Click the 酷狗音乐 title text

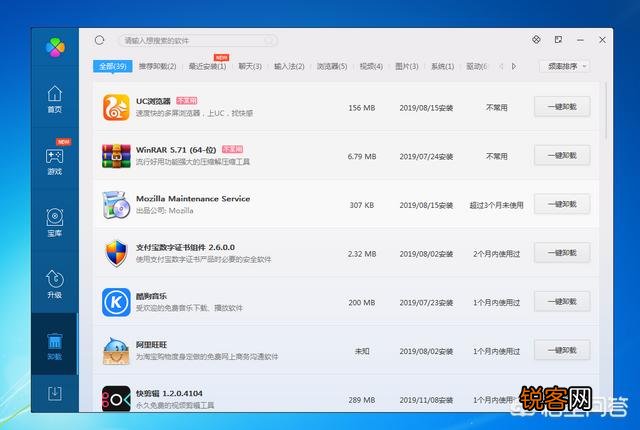tap(151, 296)
